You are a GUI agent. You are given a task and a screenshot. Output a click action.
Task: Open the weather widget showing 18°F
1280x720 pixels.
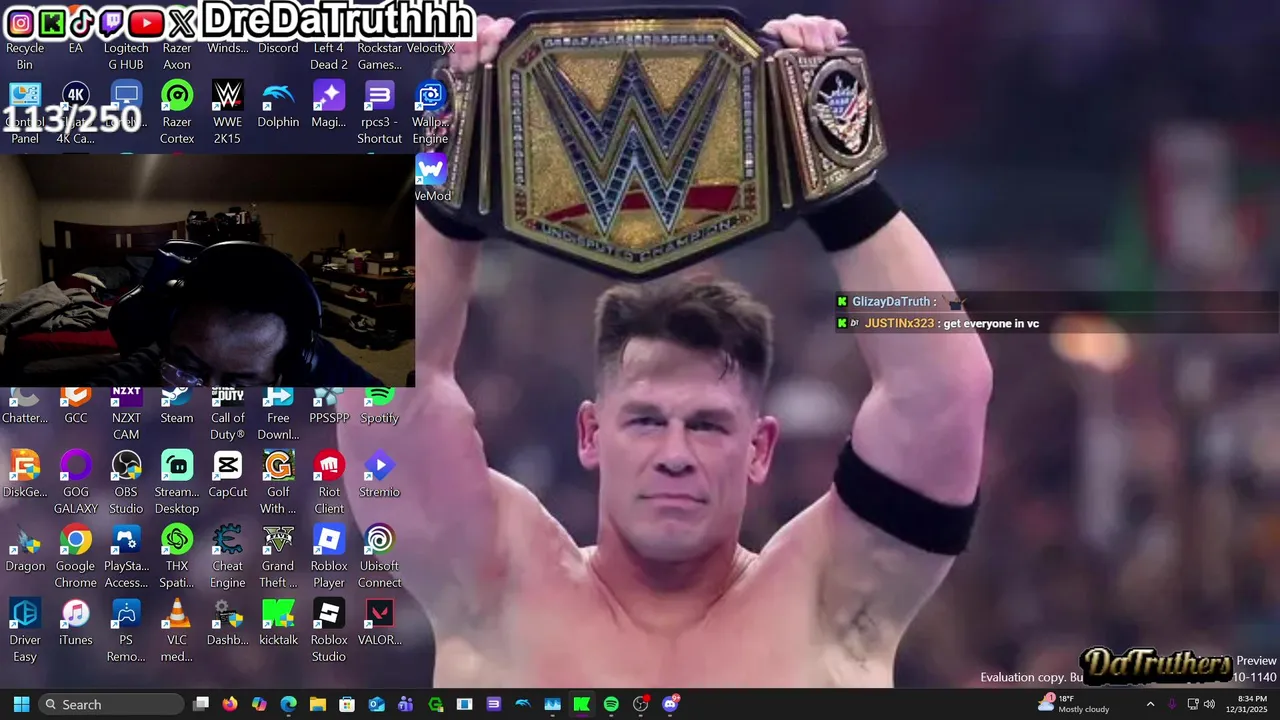(x=1074, y=704)
